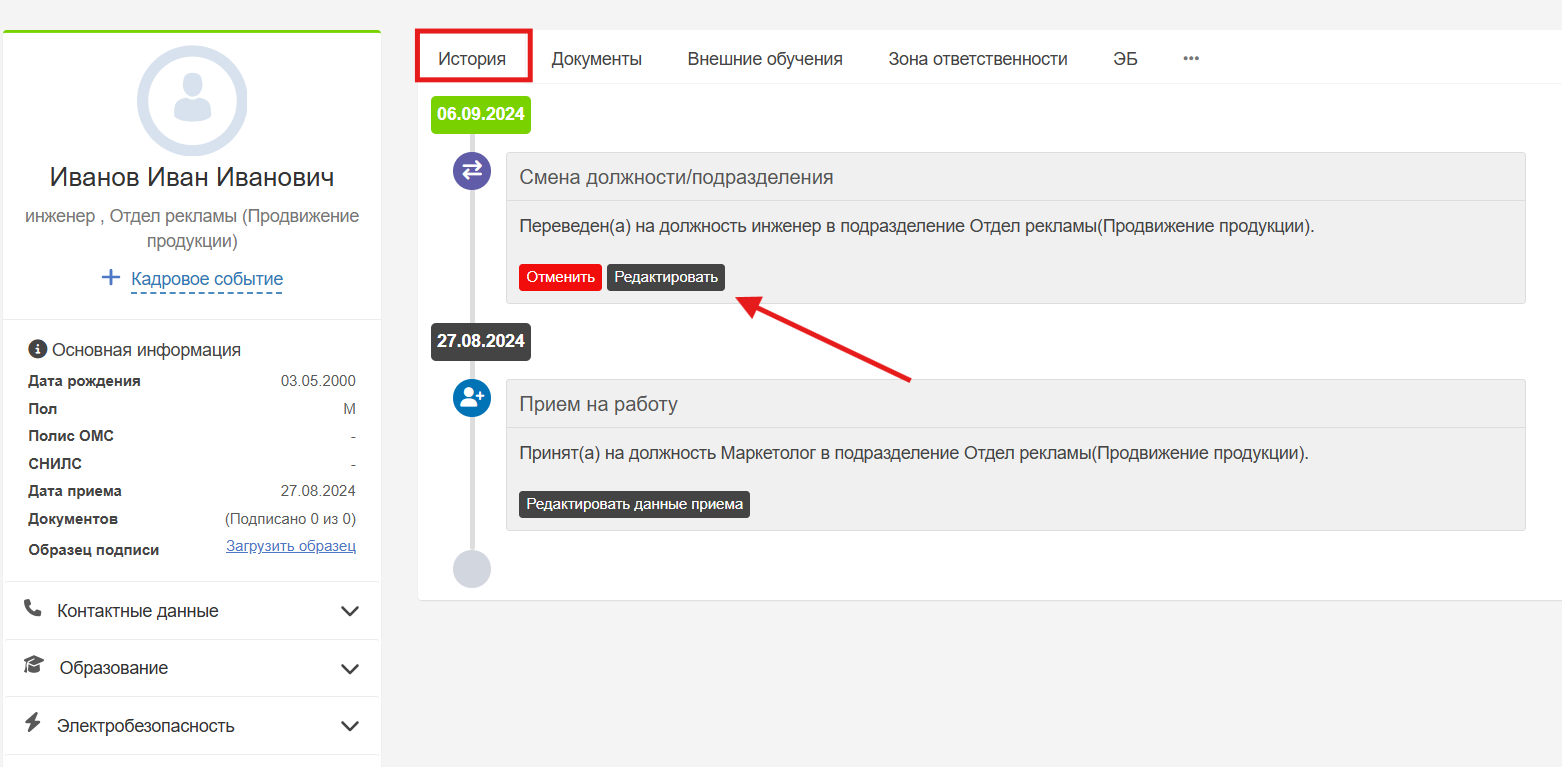This screenshot has height=767, width=1562.
Task: Click the red Отменить button
Action: pos(560,277)
